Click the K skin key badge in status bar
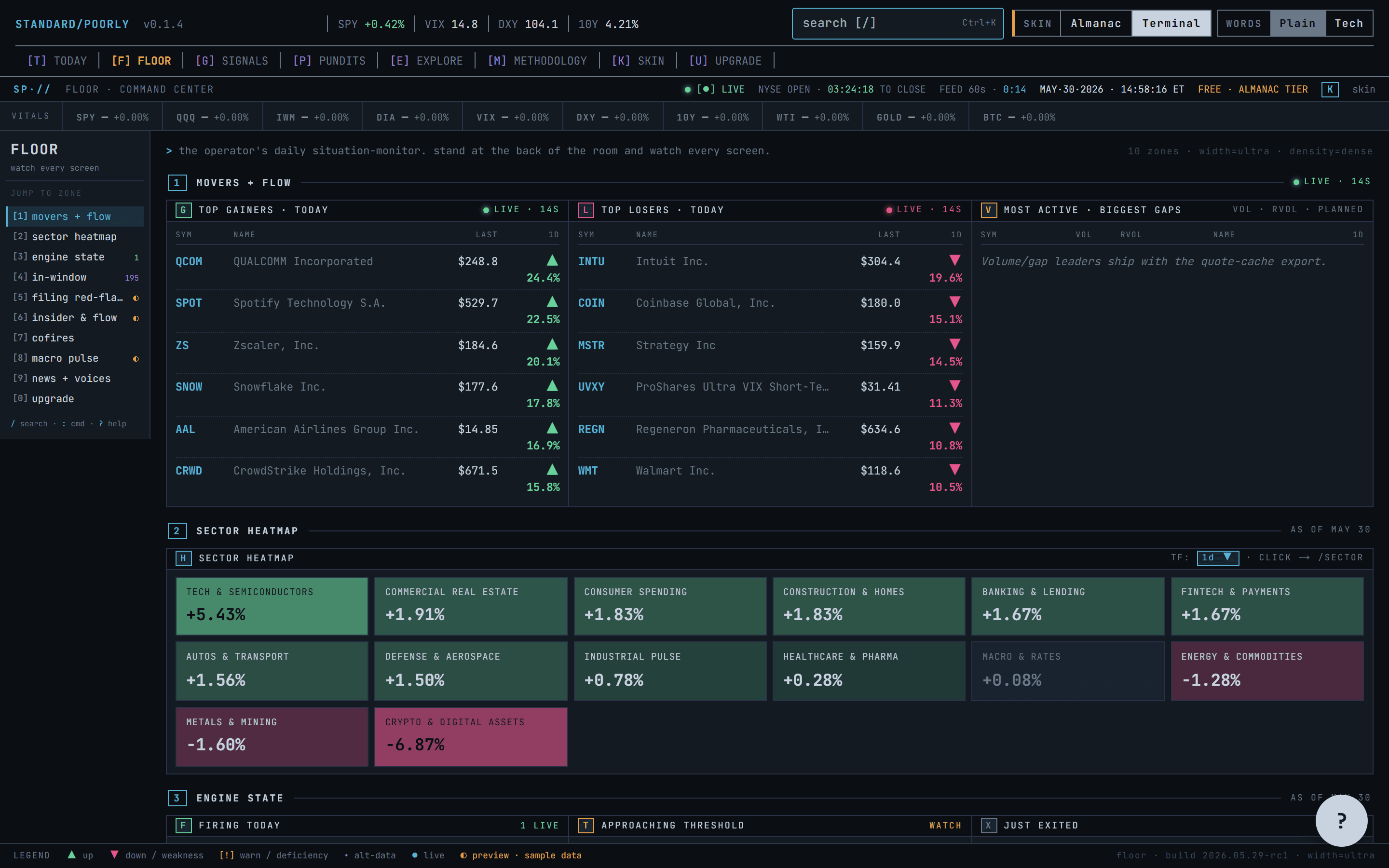 coord(1330,90)
